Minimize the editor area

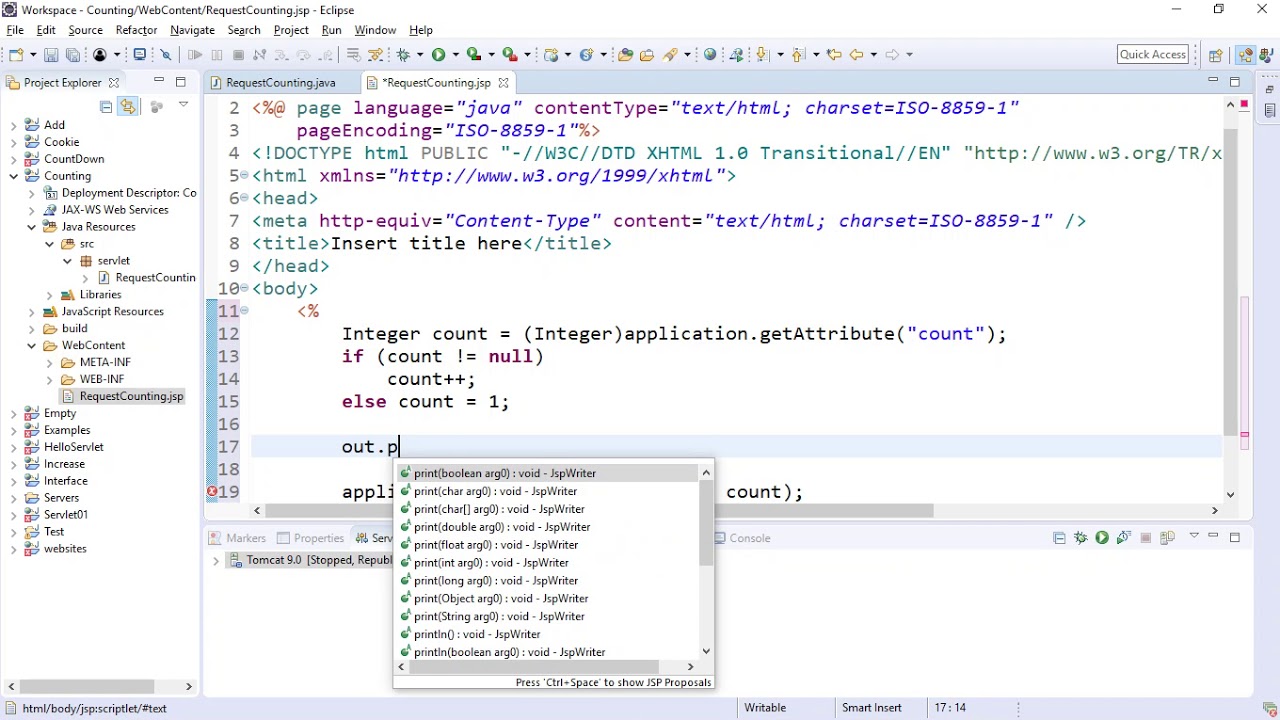(x=1213, y=81)
